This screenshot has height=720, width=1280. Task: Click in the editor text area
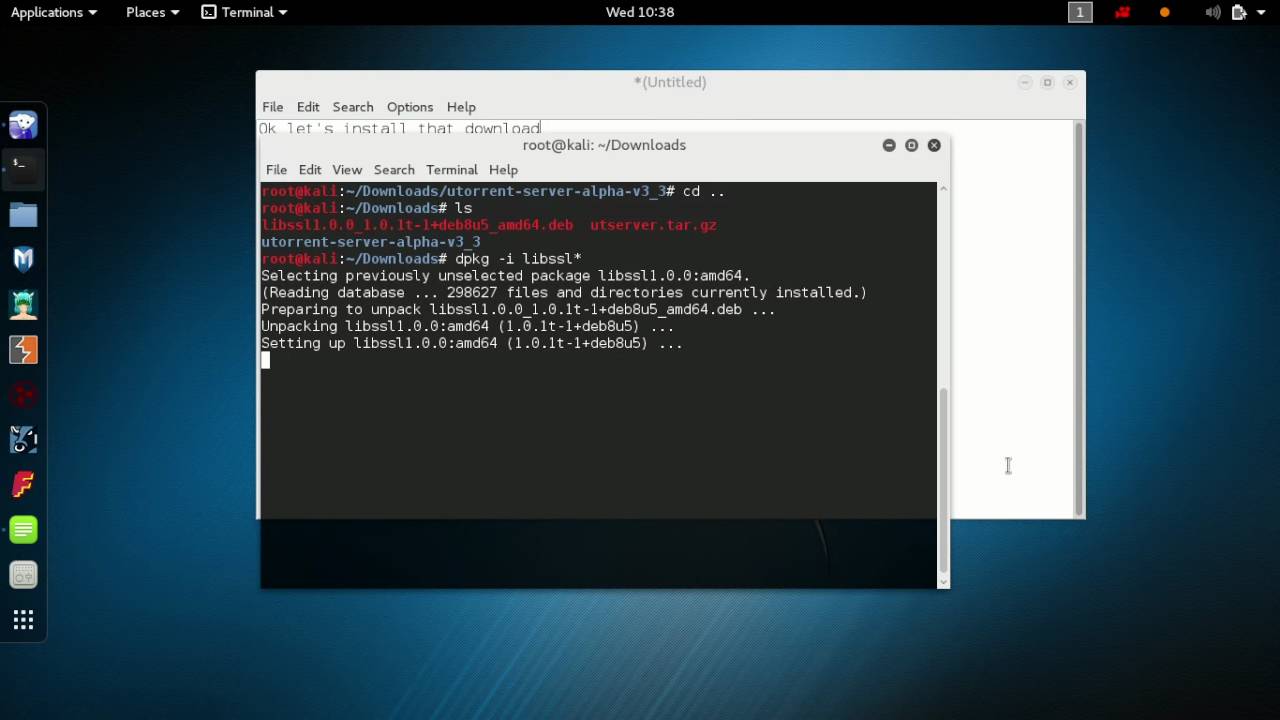click(1010, 320)
